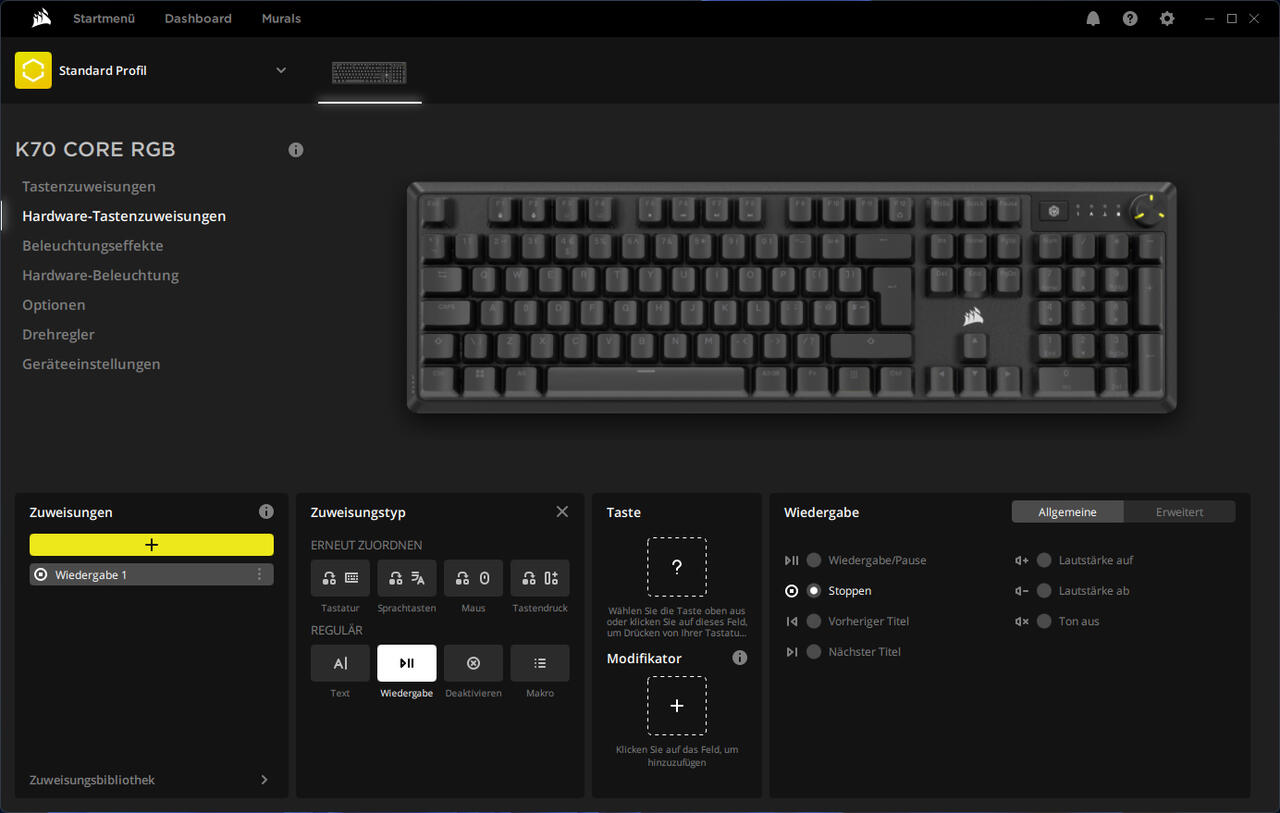The height and width of the screenshot is (813, 1280).
Task: Add new assignment with yellow plus button
Action: point(151,544)
